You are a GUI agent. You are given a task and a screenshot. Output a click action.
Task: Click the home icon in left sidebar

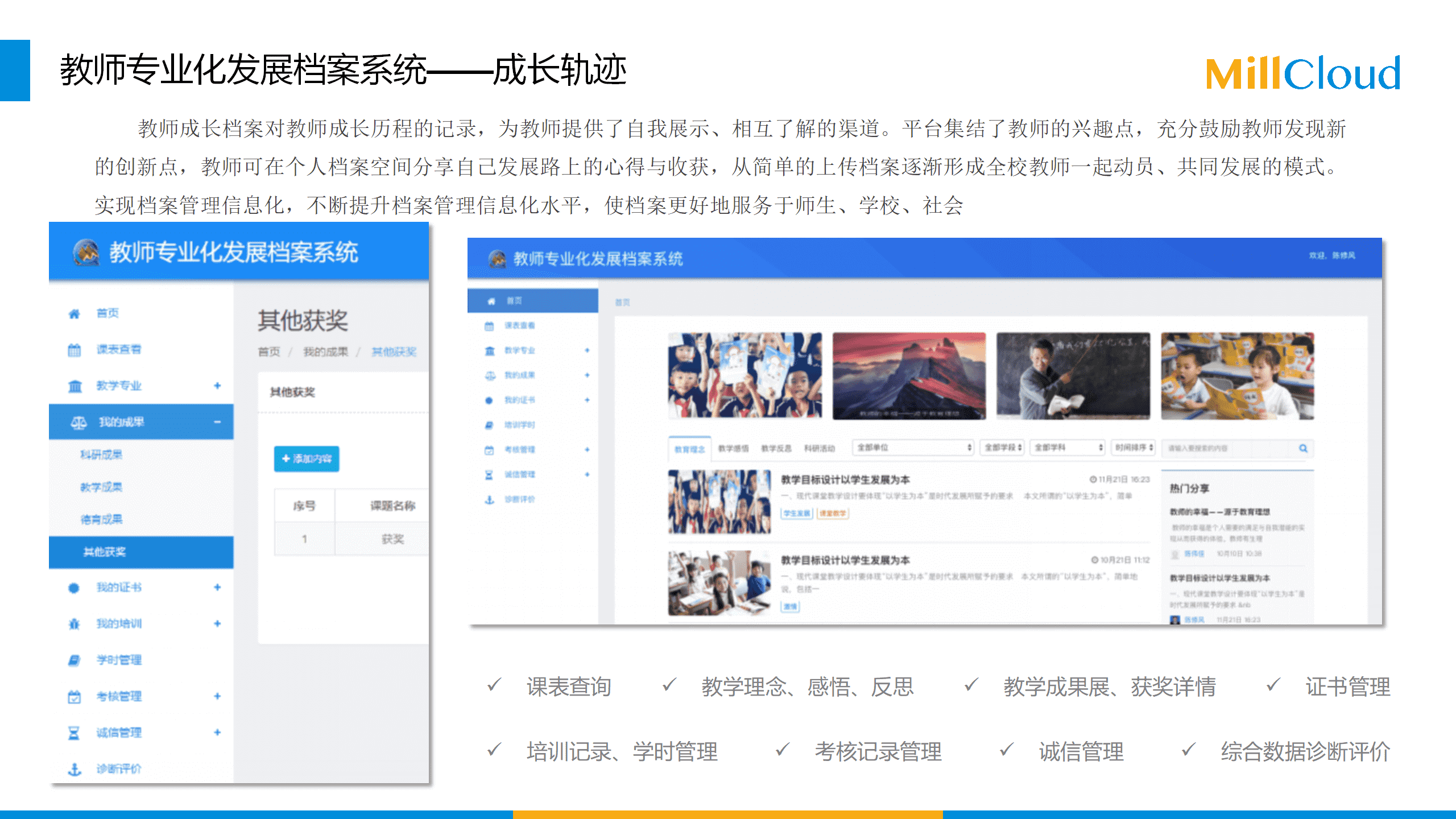click(x=74, y=313)
